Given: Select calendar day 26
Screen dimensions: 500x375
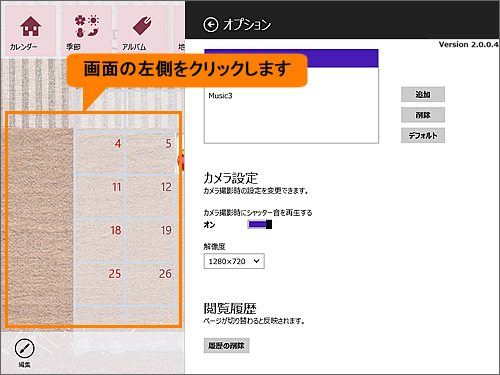Looking at the screenshot, I should point(151,284).
